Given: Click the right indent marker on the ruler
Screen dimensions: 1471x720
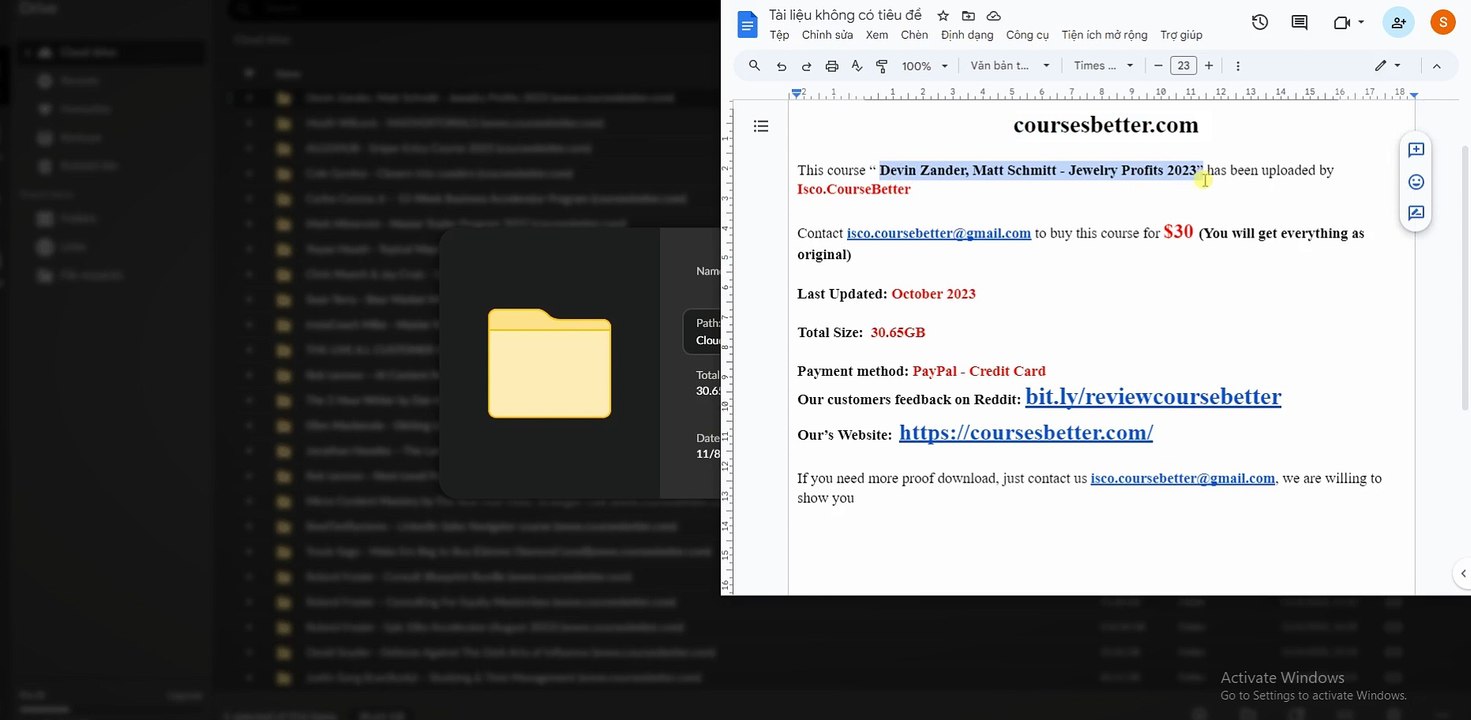Looking at the screenshot, I should [x=1412, y=96].
